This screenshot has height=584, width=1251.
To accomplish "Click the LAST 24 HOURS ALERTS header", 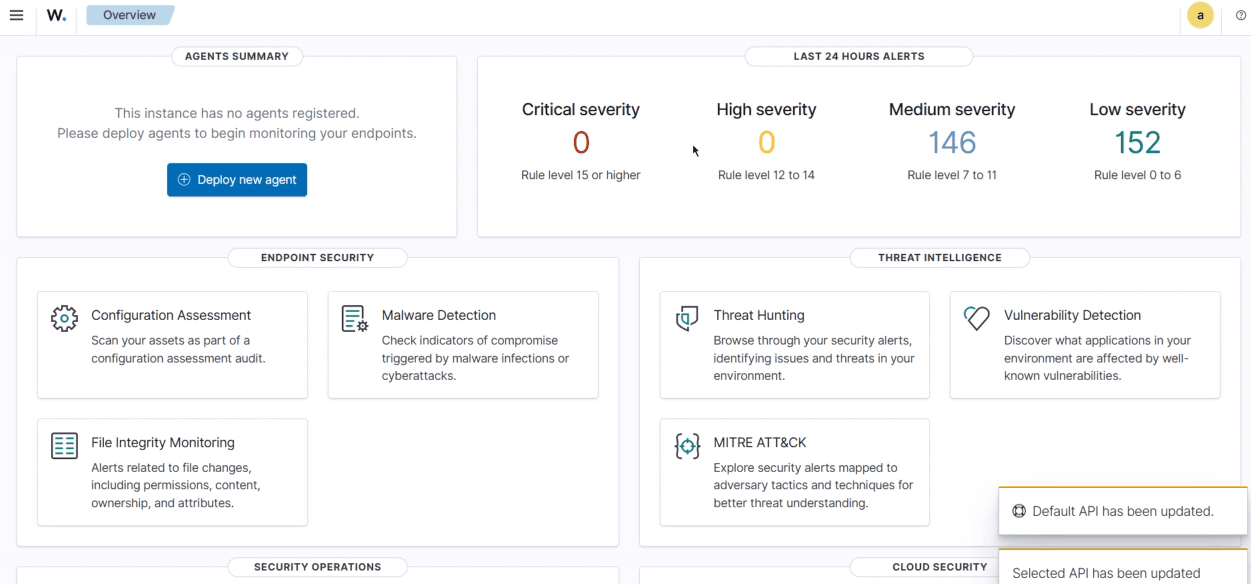I will (859, 56).
